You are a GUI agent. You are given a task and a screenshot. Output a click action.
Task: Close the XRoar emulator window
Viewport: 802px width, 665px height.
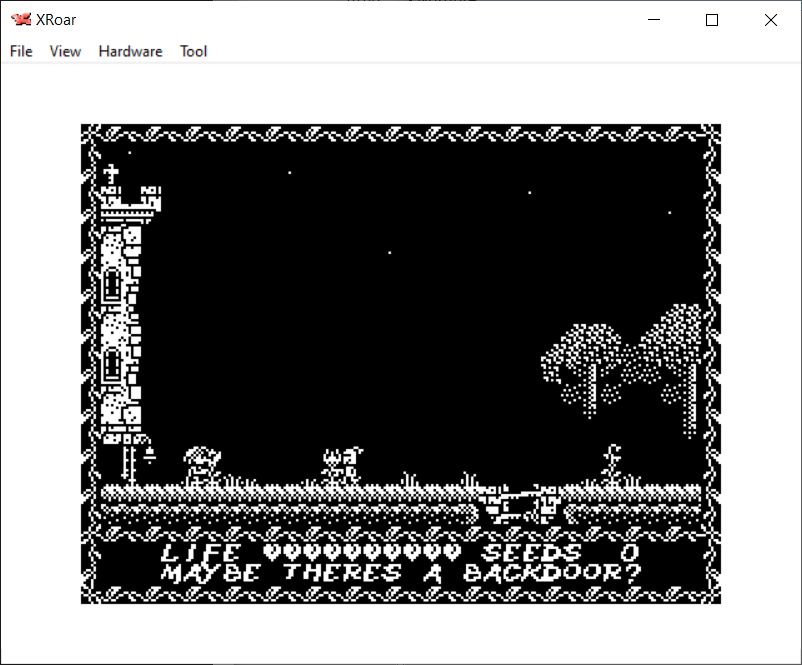pyautogui.click(x=770, y=20)
